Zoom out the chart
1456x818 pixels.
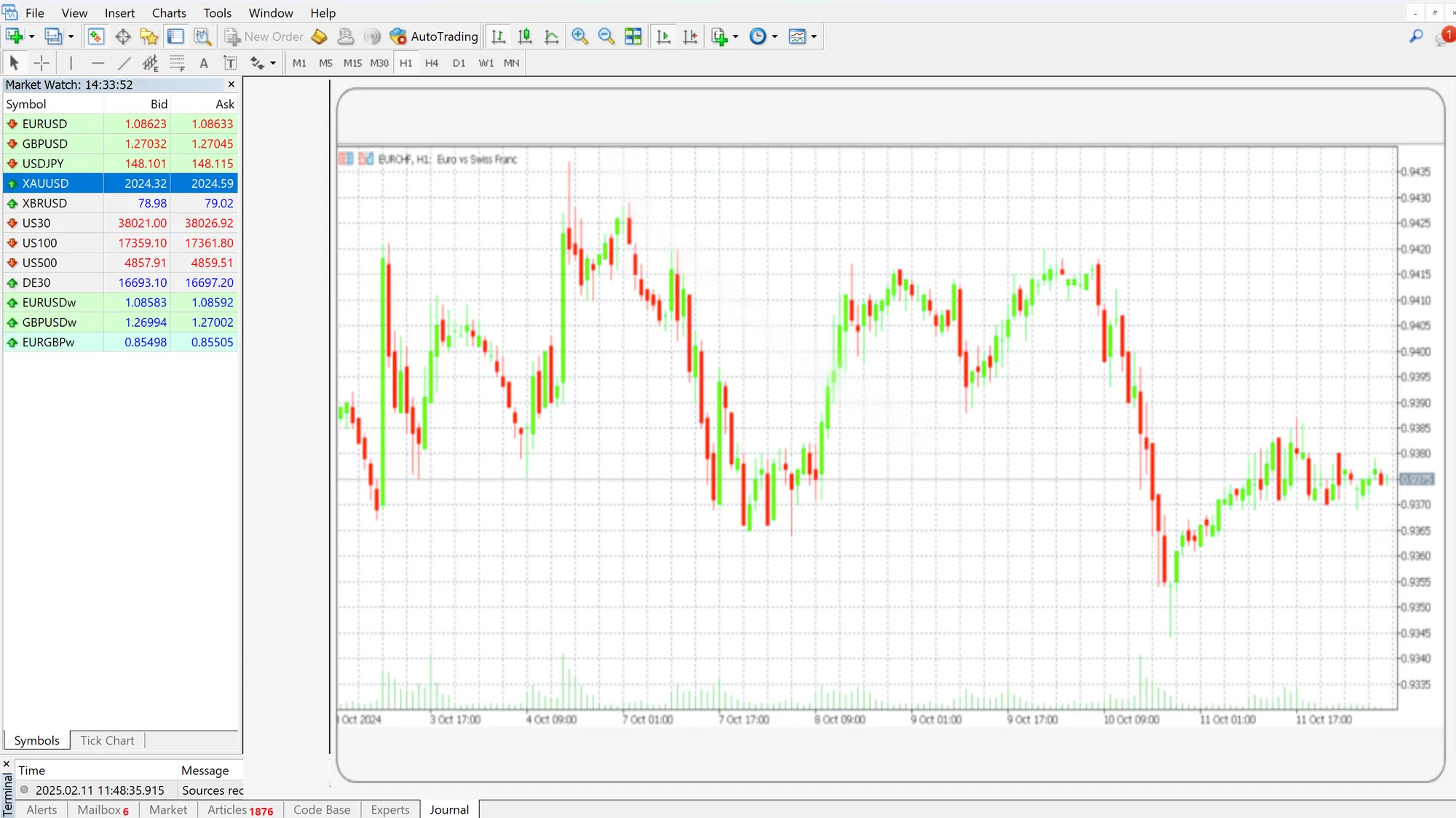coord(606,36)
